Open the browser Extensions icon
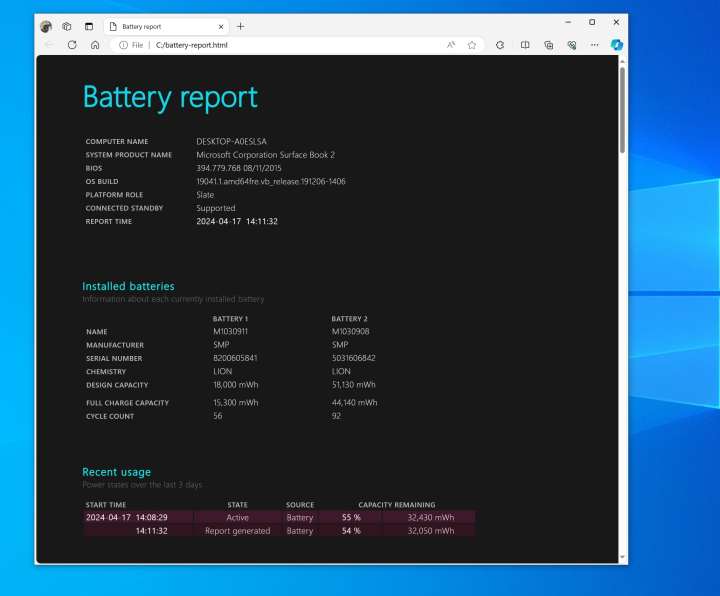The image size is (720, 596). click(500, 45)
